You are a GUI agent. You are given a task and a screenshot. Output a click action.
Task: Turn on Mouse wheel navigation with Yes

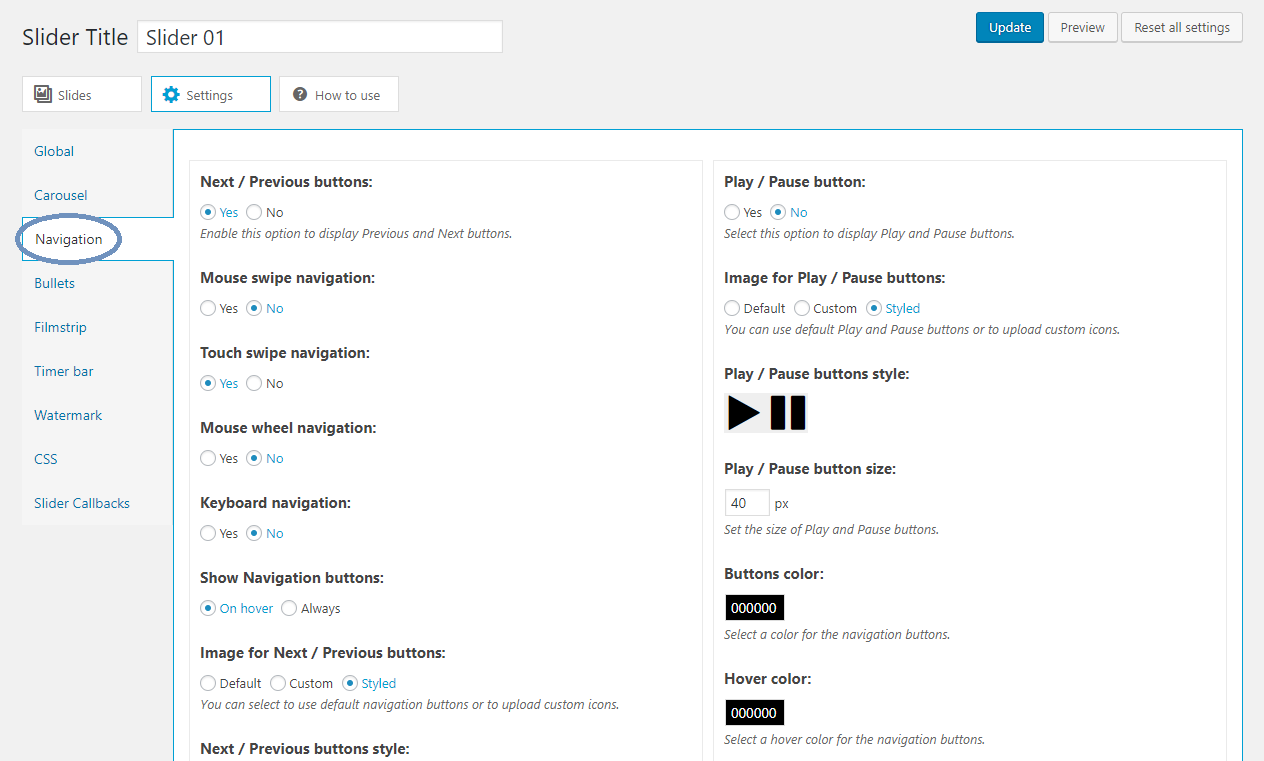208,458
